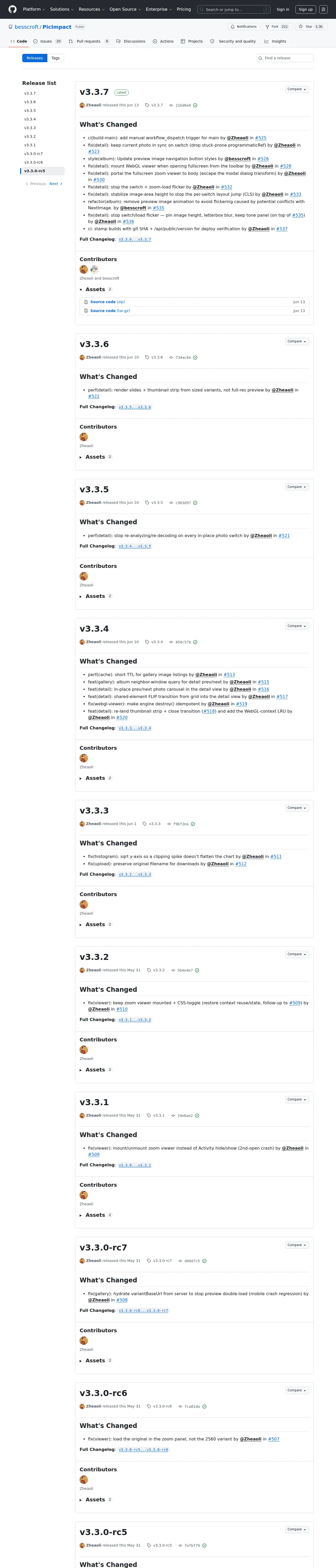Open the top-right header menu icon
The height and width of the screenshot is (1568, 336).
[323, 9]
